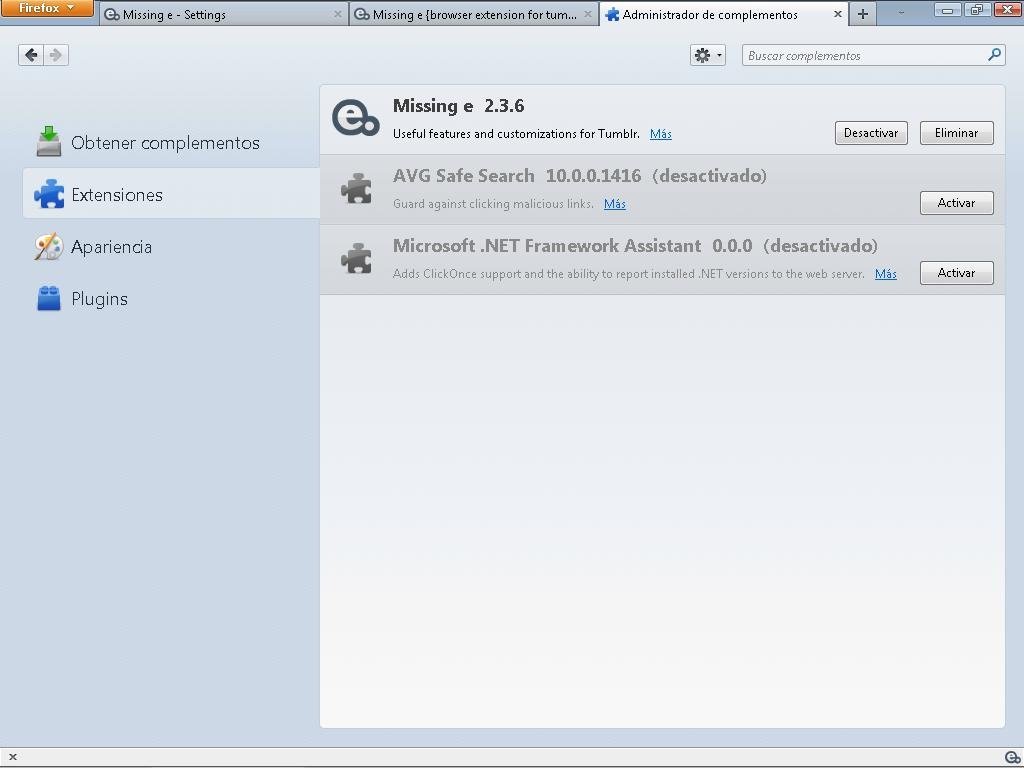Open the gear tools dropdown menu
Image resolution: width=1024 pixels, height=768 pixels.
pyautogui.click(x=707, y=56)
